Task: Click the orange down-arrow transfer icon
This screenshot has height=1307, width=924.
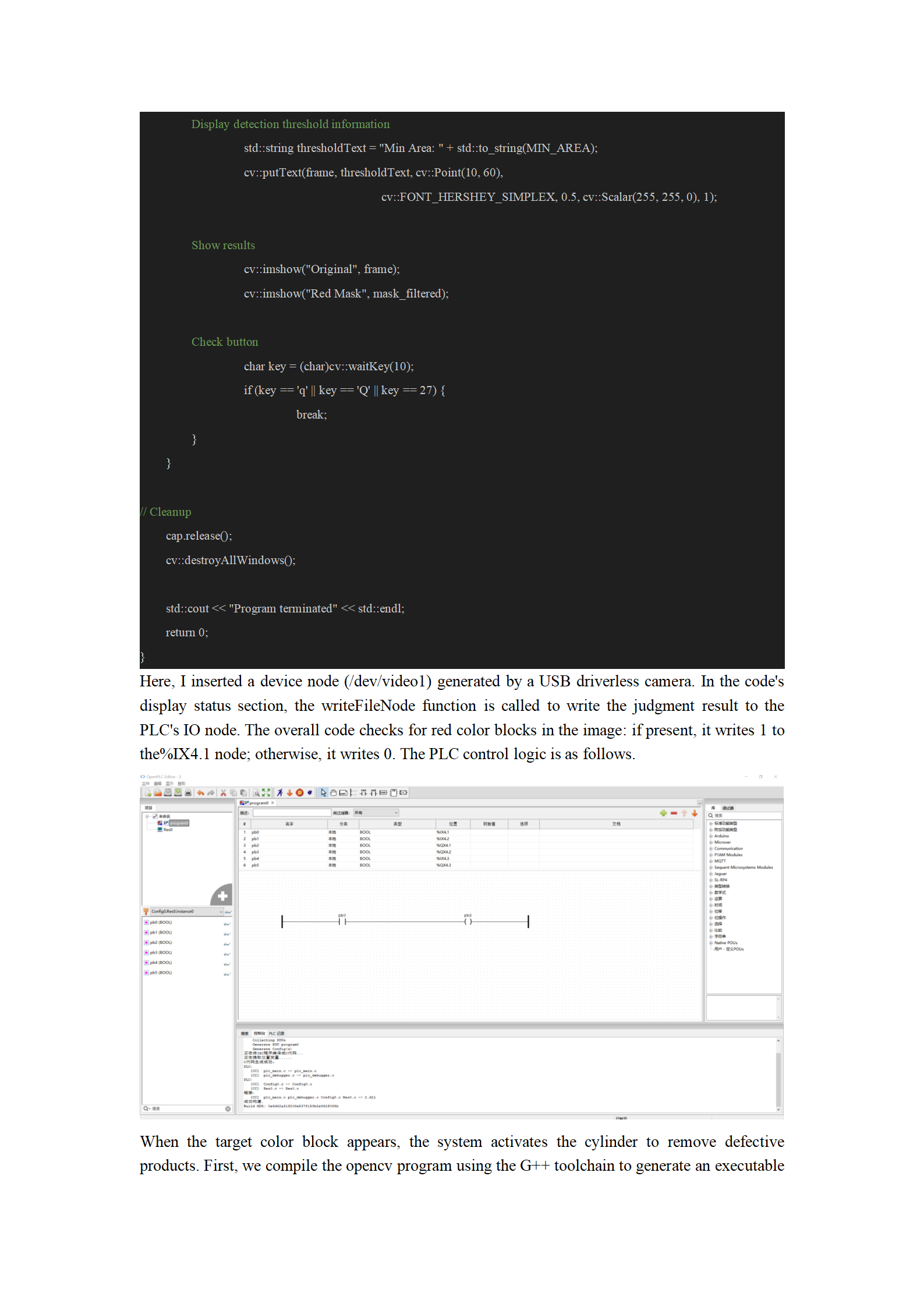Action: 289,792
